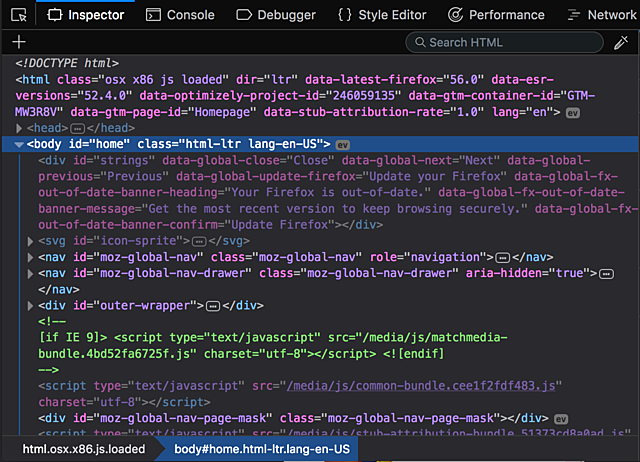Focus the Search HTML field
Screen dimensions: 640x462
tap(504, 42)
